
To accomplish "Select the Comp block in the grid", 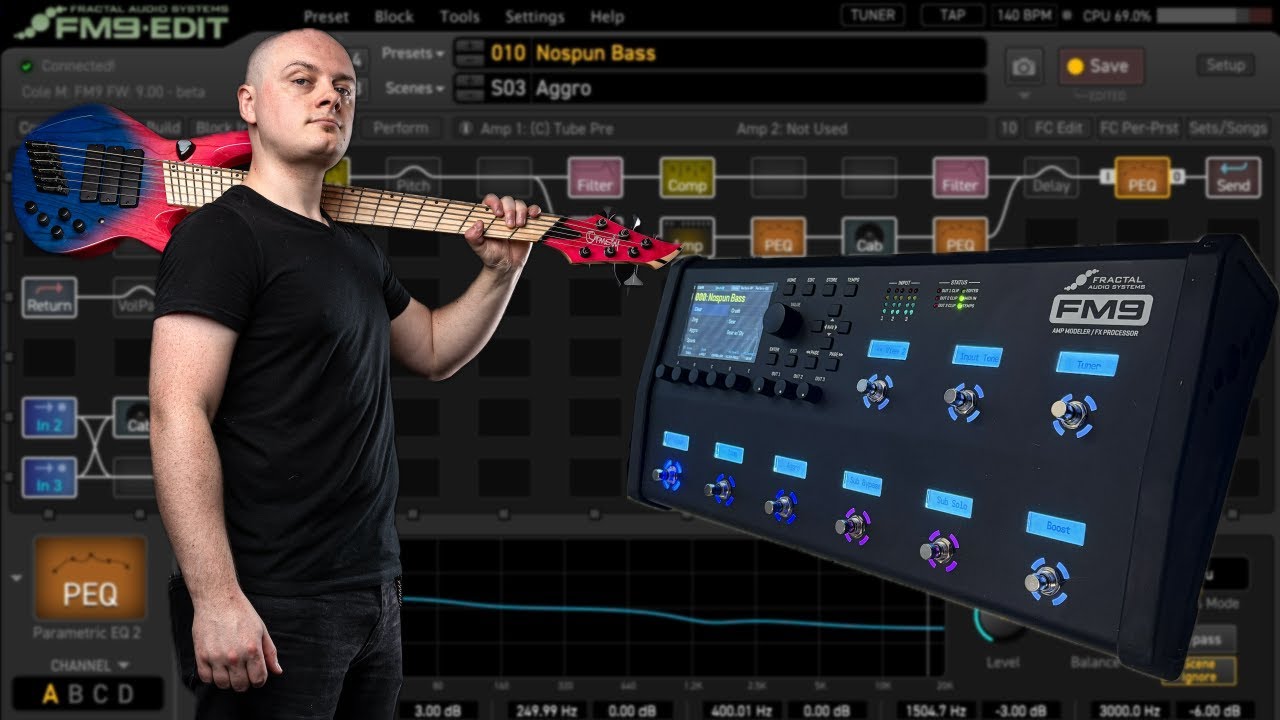I will 687,177.
